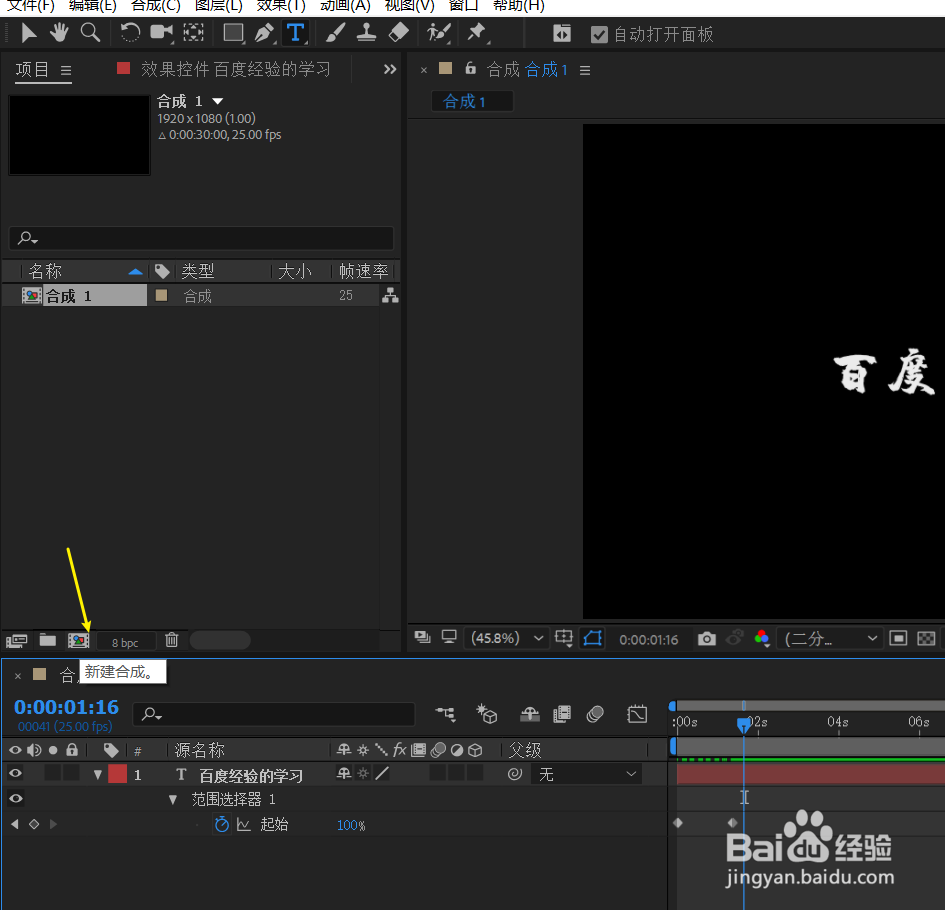Select the Rectangle shape tool
This screenshot has height=910, width=945.
point(233,33)
